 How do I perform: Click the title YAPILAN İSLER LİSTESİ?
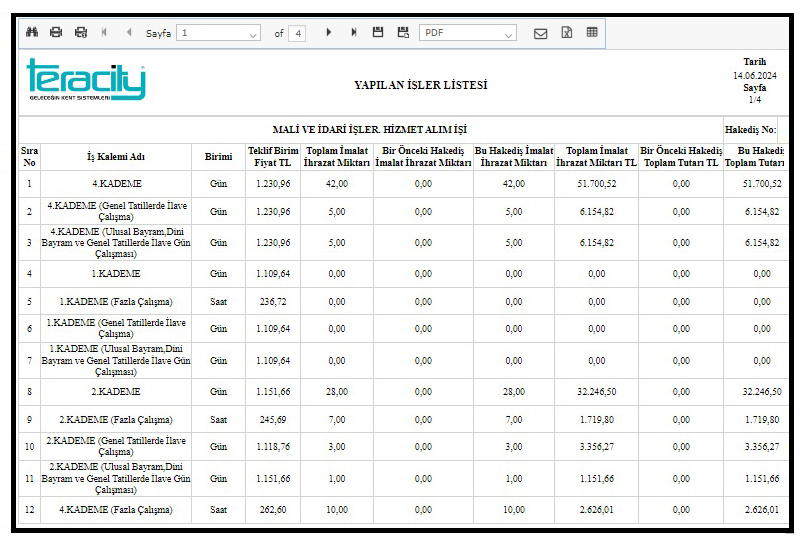[420, 85]
